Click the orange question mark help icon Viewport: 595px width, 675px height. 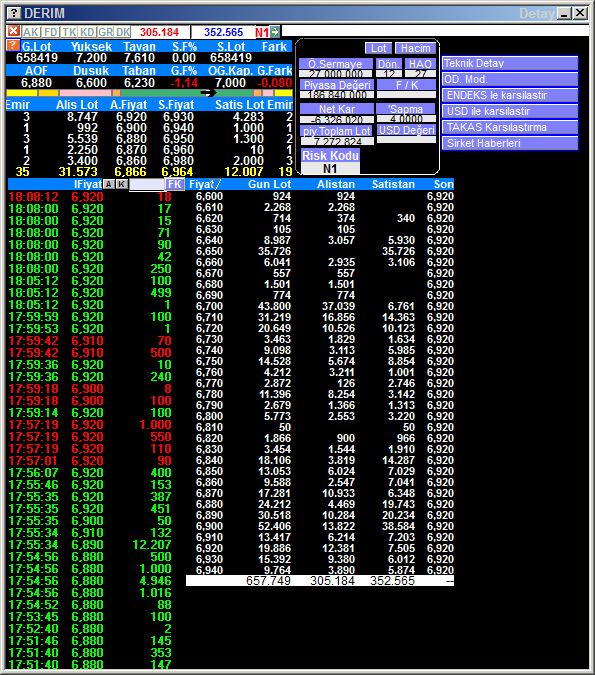(x=12, y=46)
